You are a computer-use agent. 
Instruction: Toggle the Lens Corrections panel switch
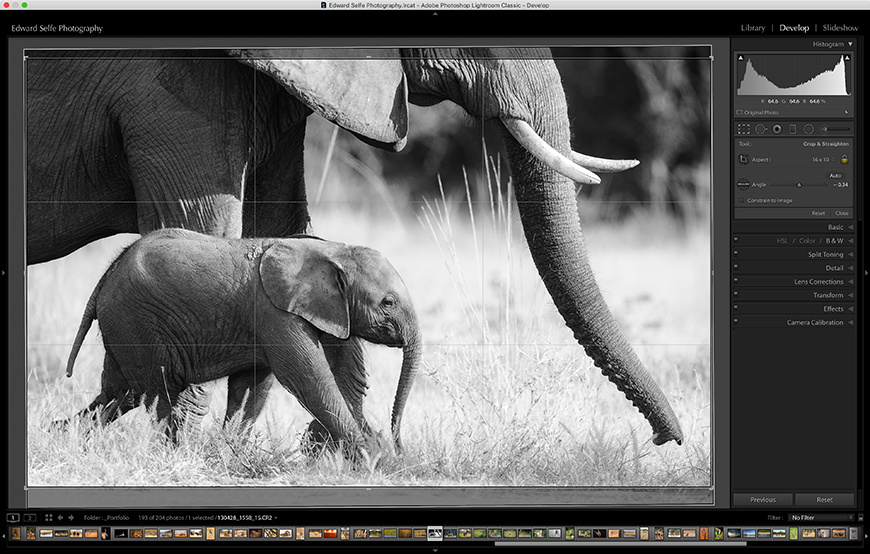point(736,280)
